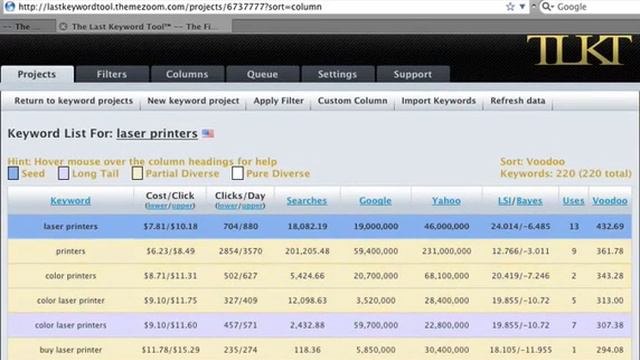Click the 3,520,000 Google results cell
Screen dimensions: 640x360
[x=376, y=300]
